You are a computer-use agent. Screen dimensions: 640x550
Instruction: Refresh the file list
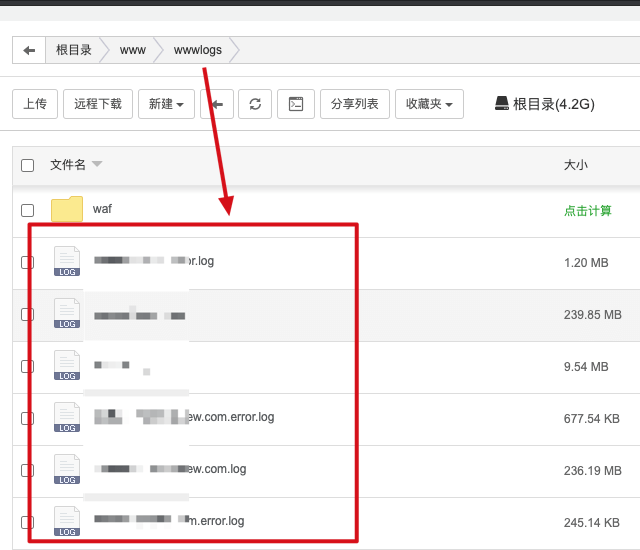click(x=256, y=104)
